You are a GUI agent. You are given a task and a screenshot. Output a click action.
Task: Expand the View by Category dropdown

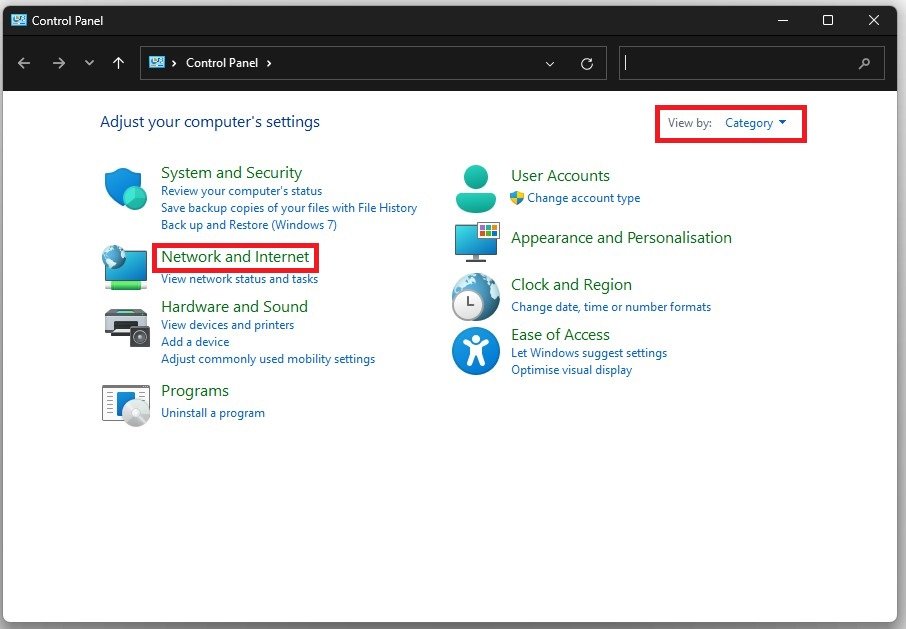[755, 123]
